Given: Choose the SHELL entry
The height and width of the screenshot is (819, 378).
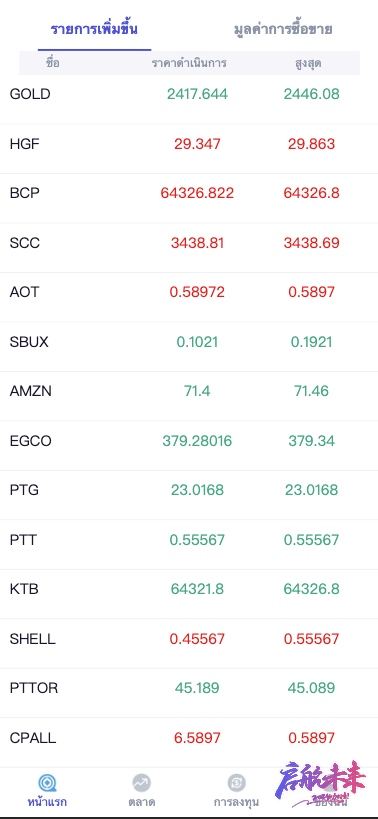Looking at the screenshot, I should 189,639.
